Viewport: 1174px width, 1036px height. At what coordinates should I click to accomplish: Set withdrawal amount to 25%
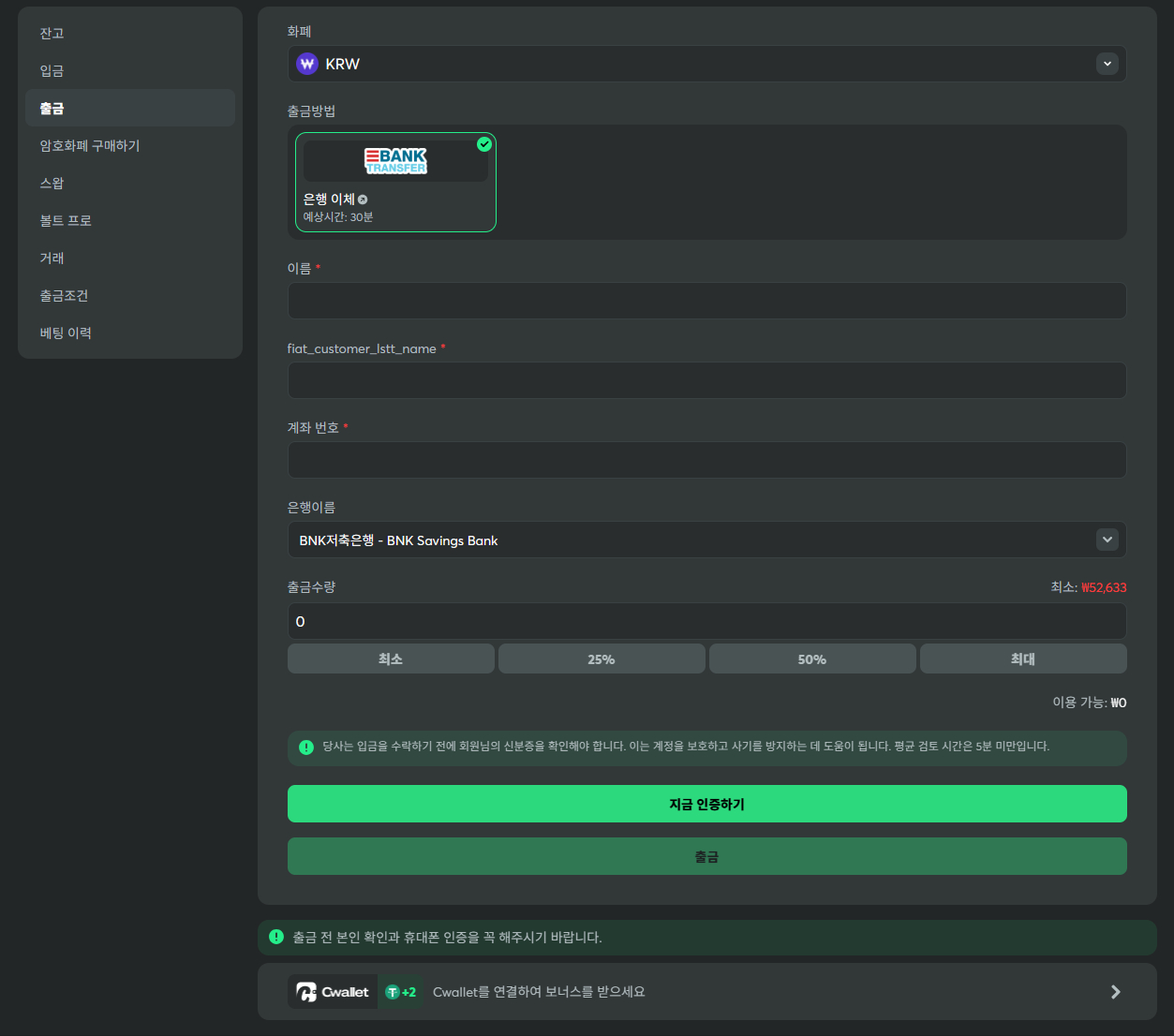pos(602,659)
